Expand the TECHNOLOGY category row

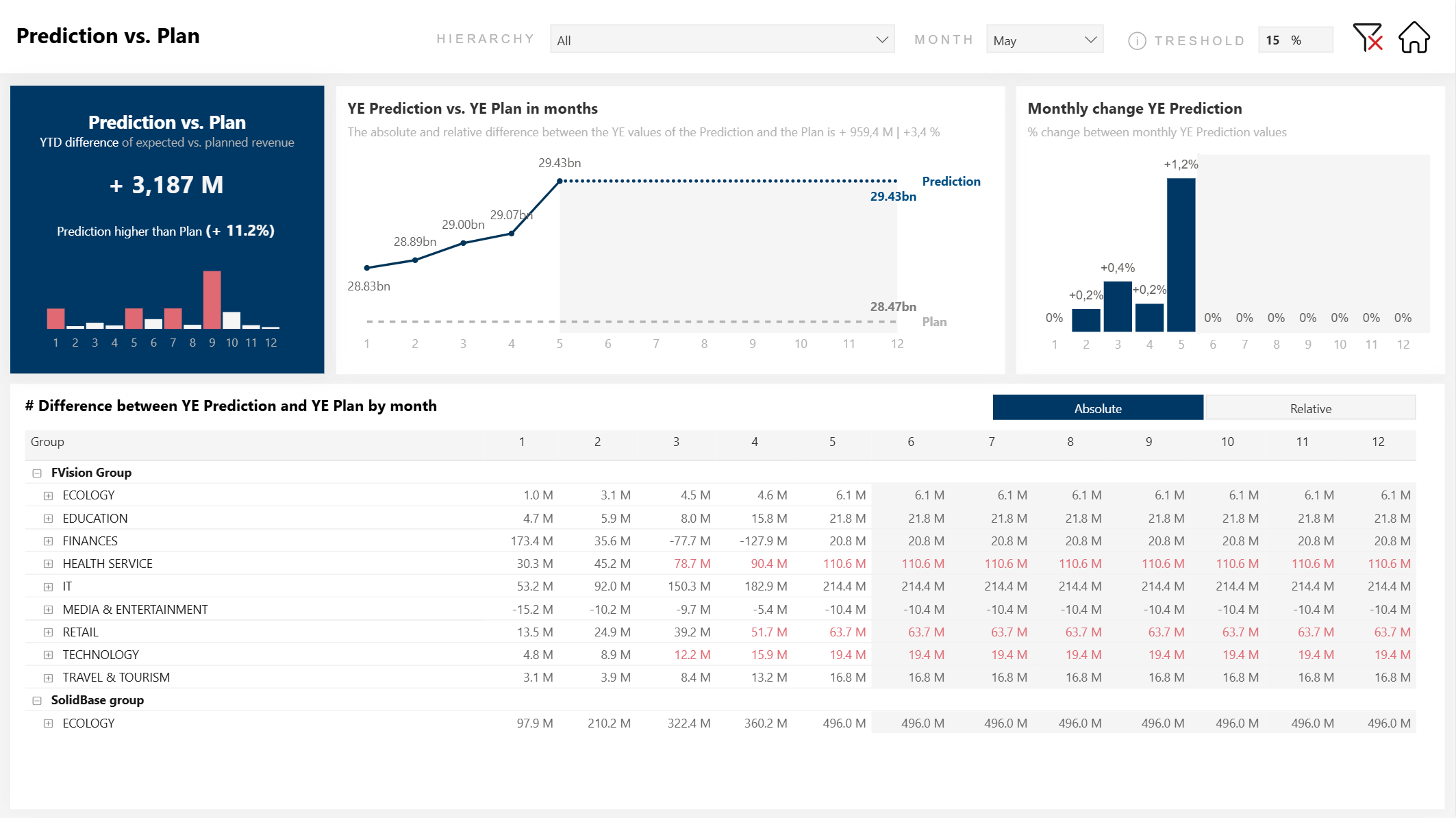47,654
